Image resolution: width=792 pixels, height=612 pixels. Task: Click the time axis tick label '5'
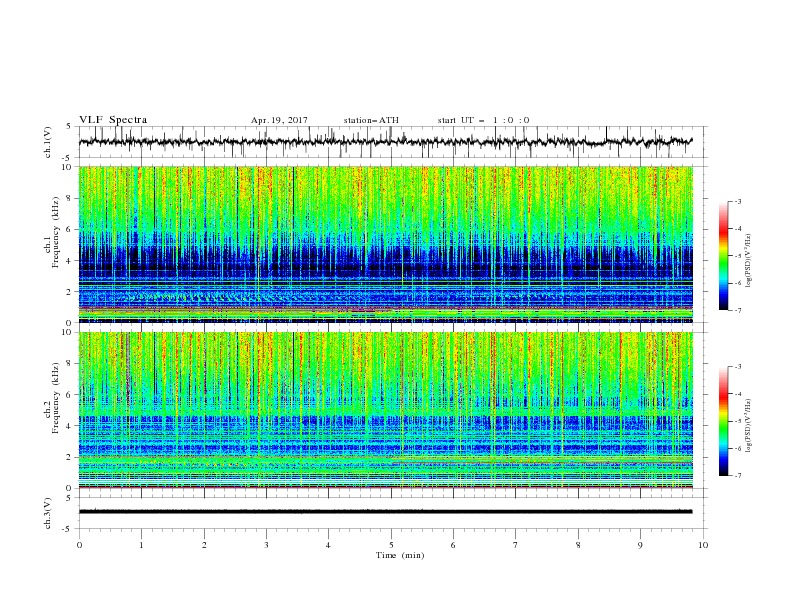click(x=391, y=545)
